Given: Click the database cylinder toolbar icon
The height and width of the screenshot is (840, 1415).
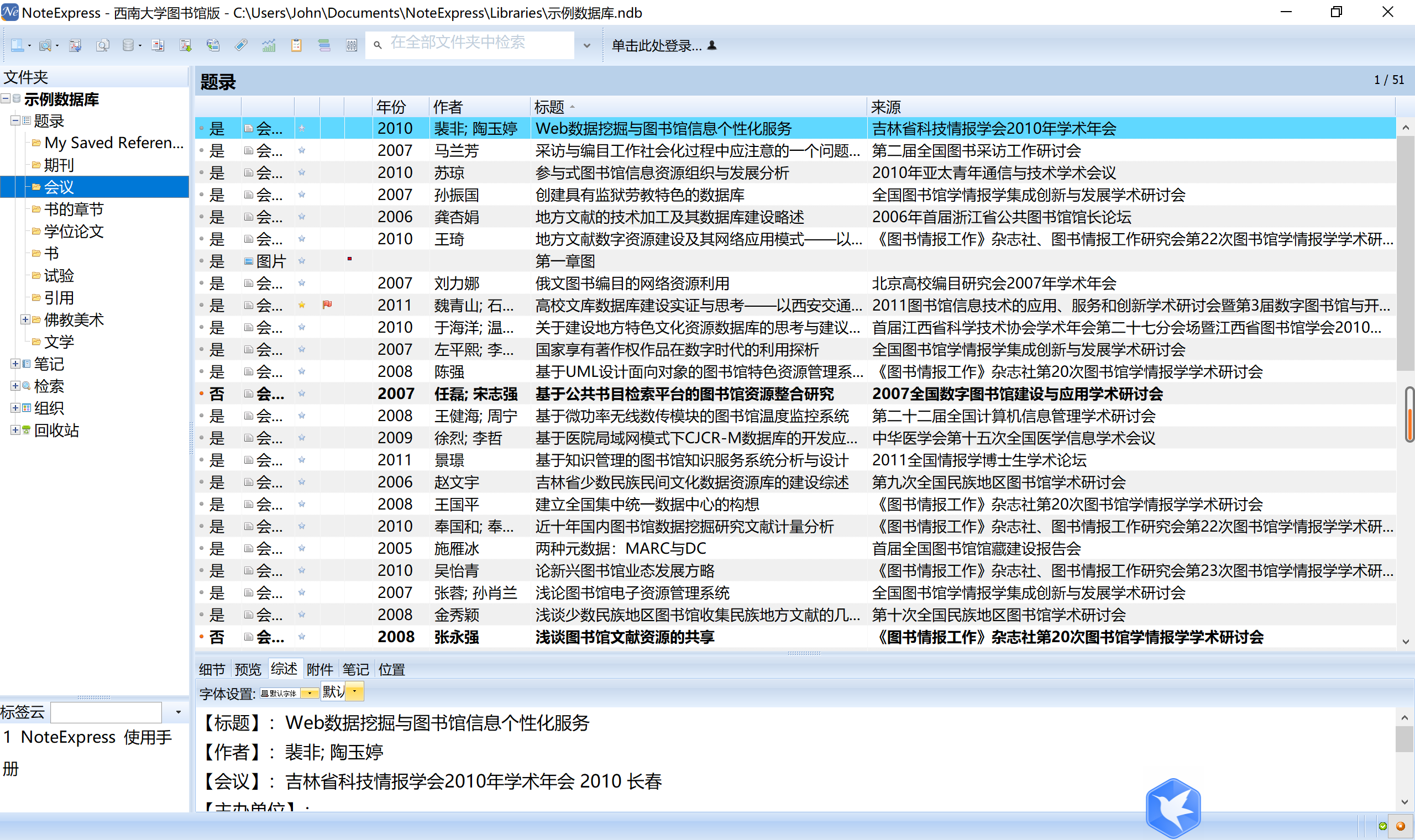Looking at the screenshot, I should click(x=128, y=45).
